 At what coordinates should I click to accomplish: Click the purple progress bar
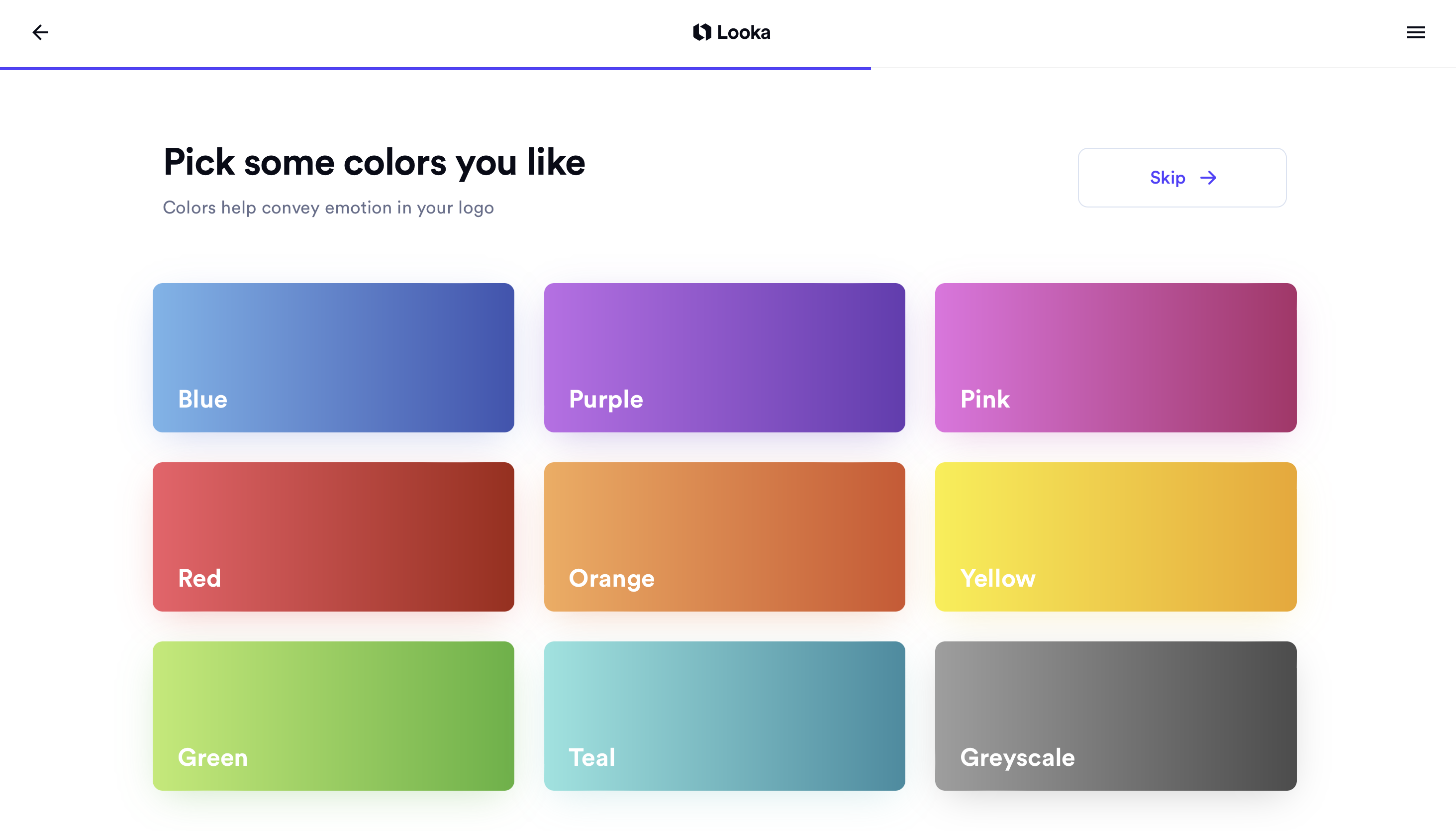coord(435,69)
